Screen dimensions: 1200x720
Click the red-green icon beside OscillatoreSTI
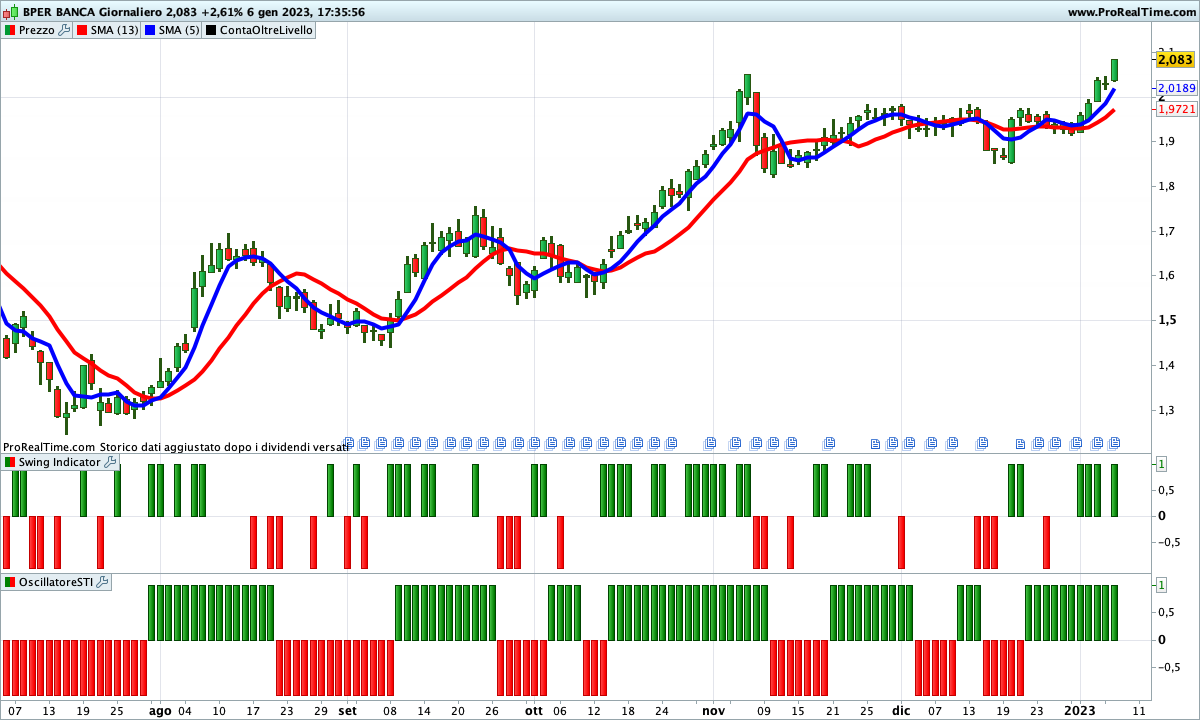[x=10, y=581]
